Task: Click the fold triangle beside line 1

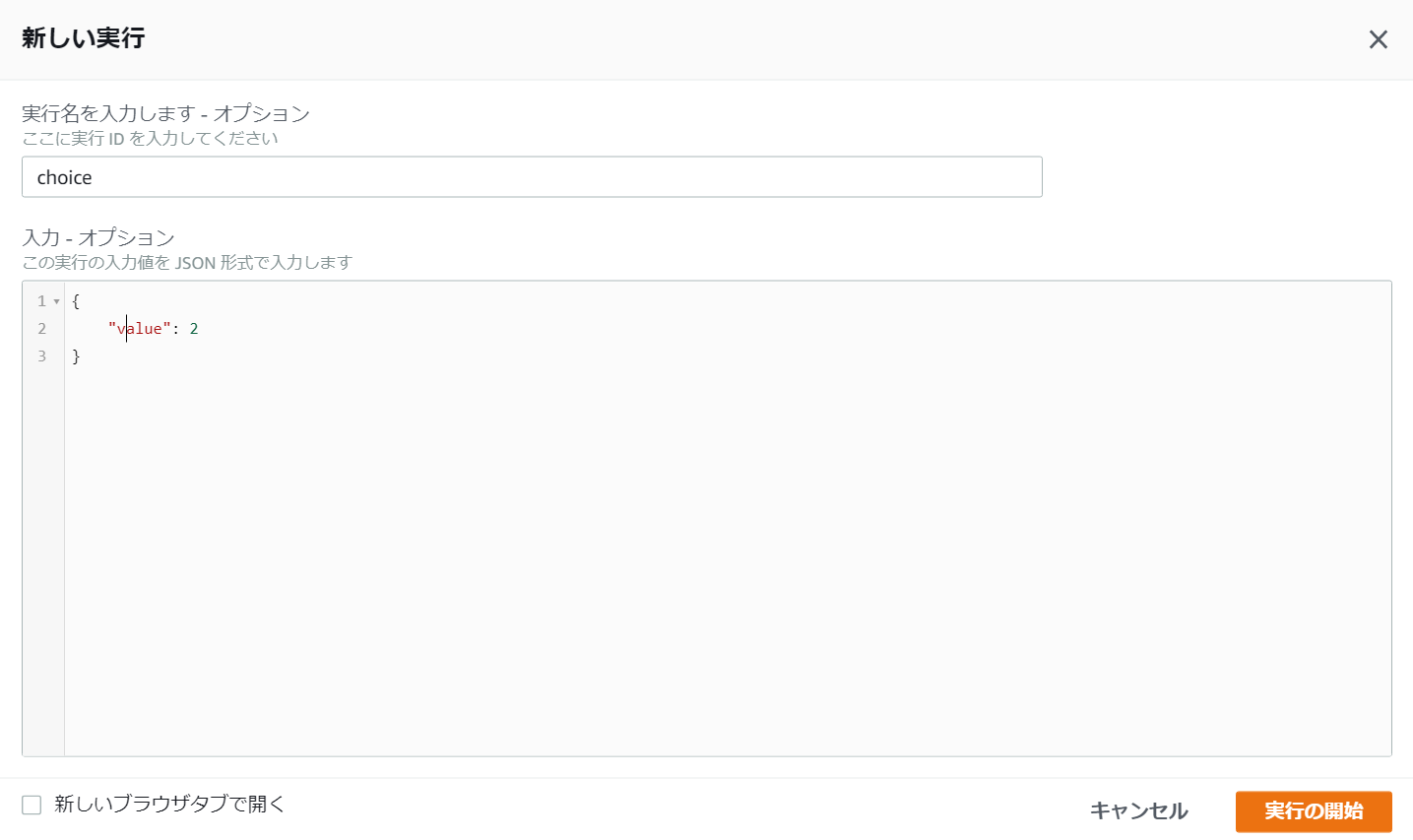Action: pos(55,300)
